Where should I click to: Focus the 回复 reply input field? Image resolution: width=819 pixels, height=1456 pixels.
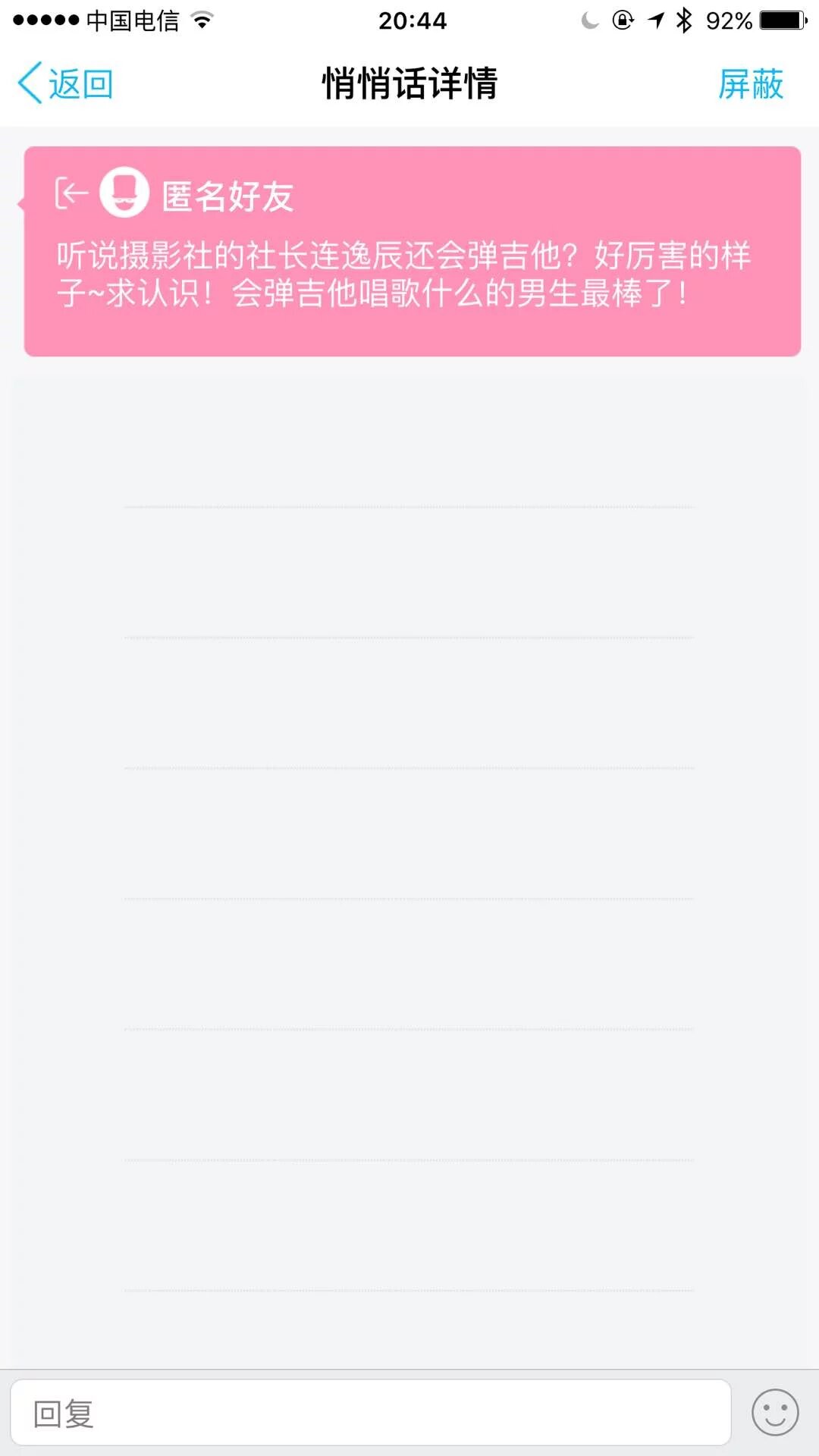point(370,1412)
